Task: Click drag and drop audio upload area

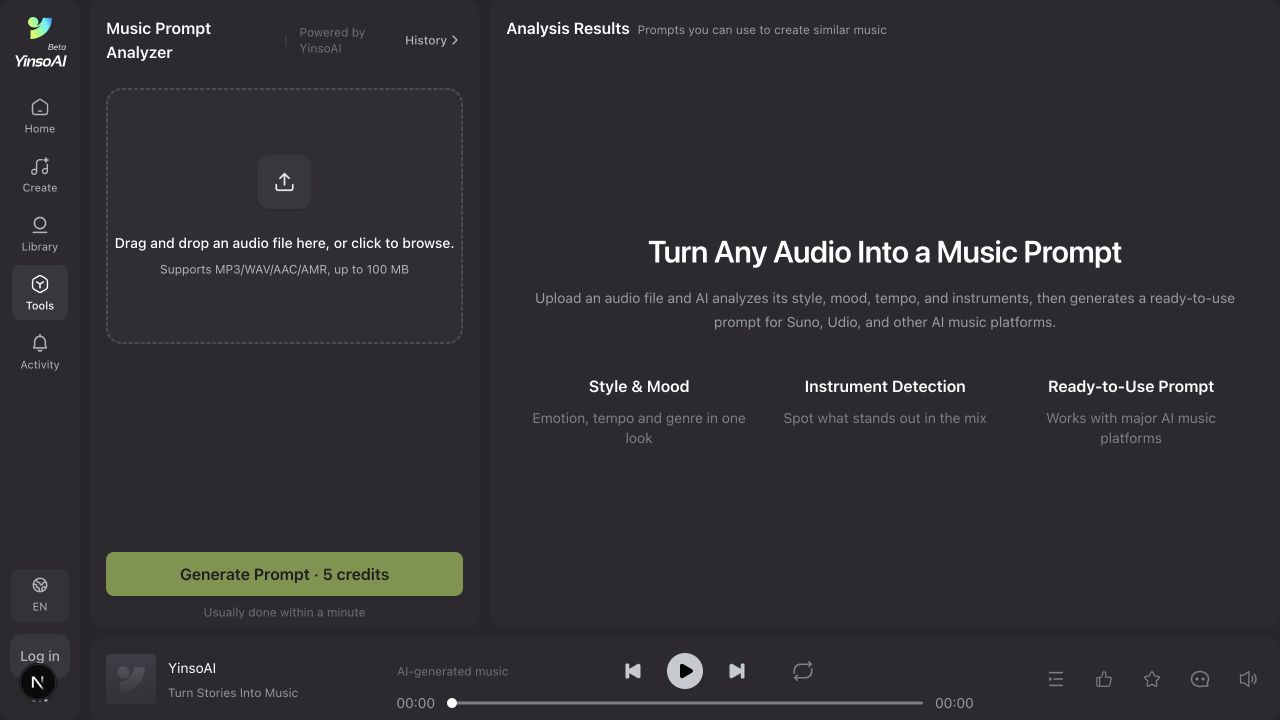Action: (284, 216)
